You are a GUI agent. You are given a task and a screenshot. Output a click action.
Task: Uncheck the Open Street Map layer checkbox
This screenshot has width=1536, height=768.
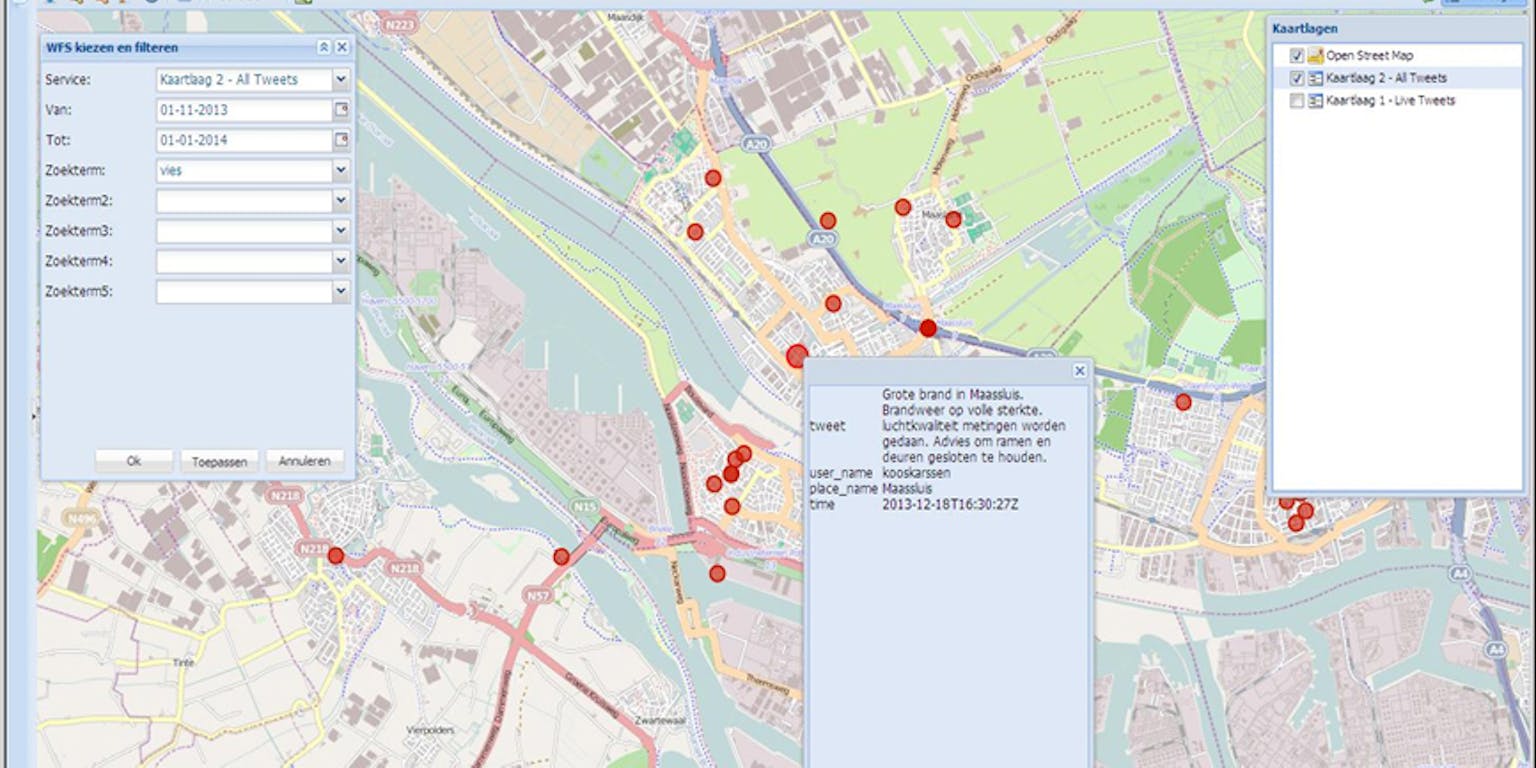[x=1297, y=56]
